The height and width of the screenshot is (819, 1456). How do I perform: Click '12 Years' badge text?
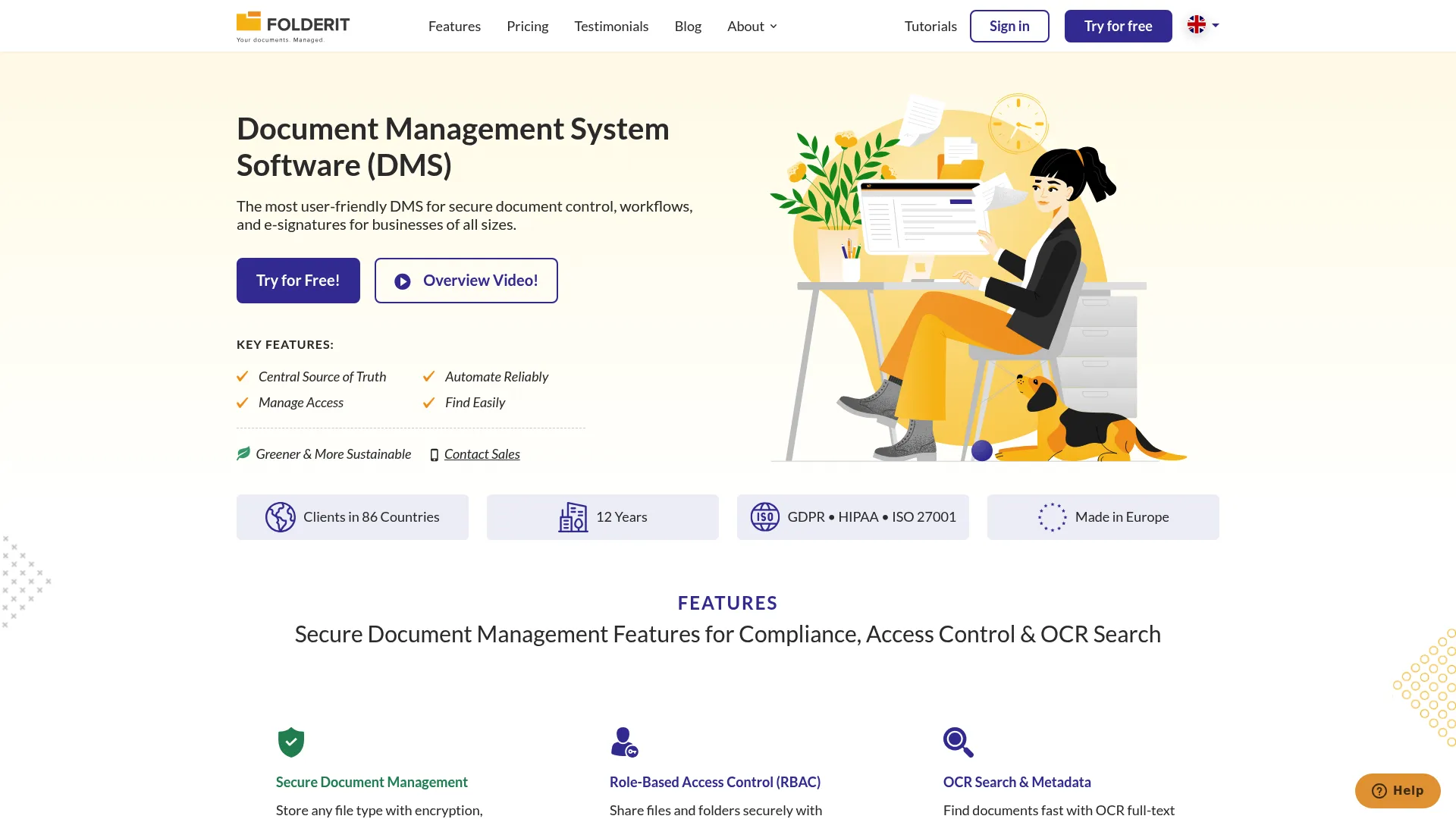click(x=622, y=517)
